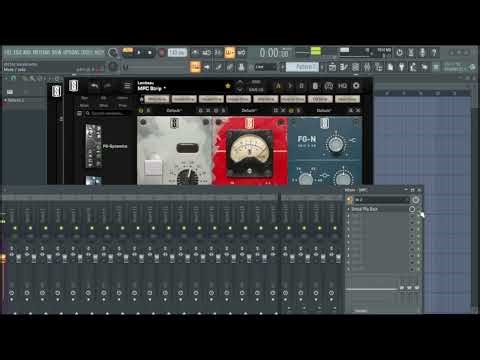This screenshot has width=480, height=360.
Task: Open the MPC Strip preset dropdown
Action: coord(152,89)
